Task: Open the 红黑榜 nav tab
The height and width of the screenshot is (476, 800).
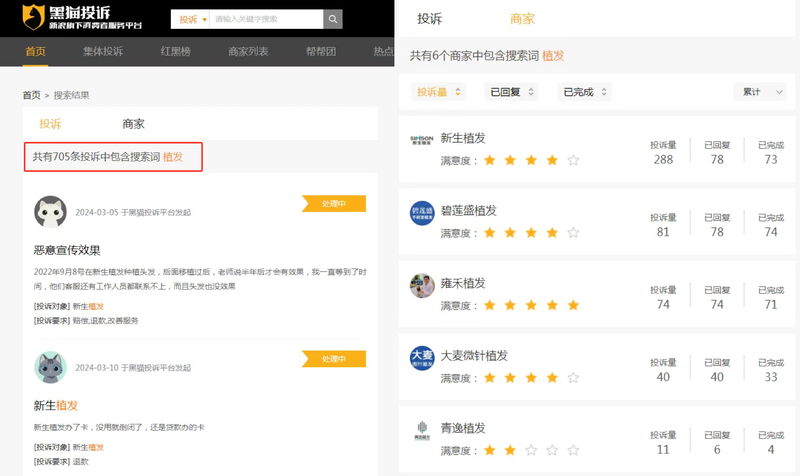Action: coord(176,51)
